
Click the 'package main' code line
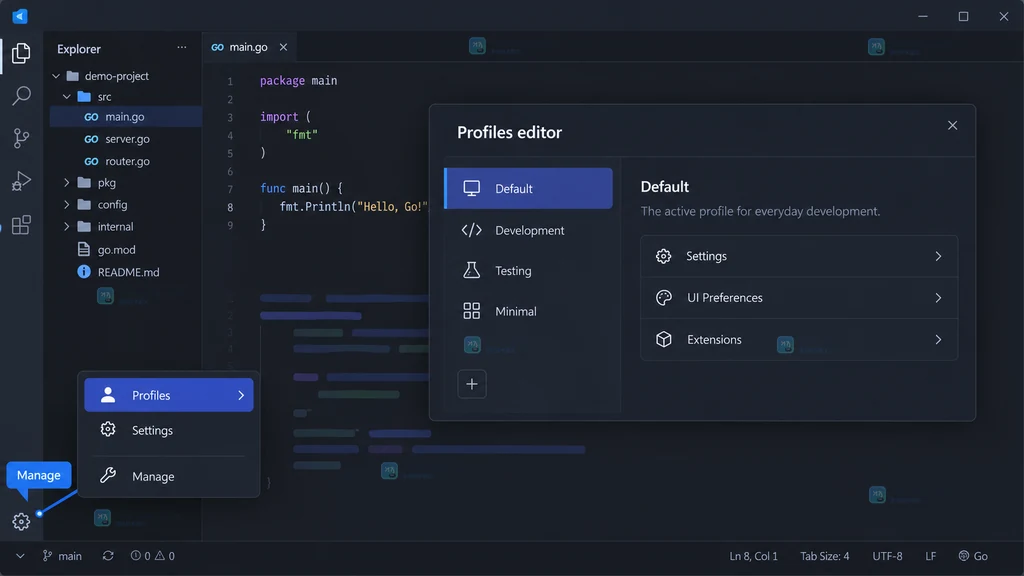pyautogui.click(x=298, y=80)
